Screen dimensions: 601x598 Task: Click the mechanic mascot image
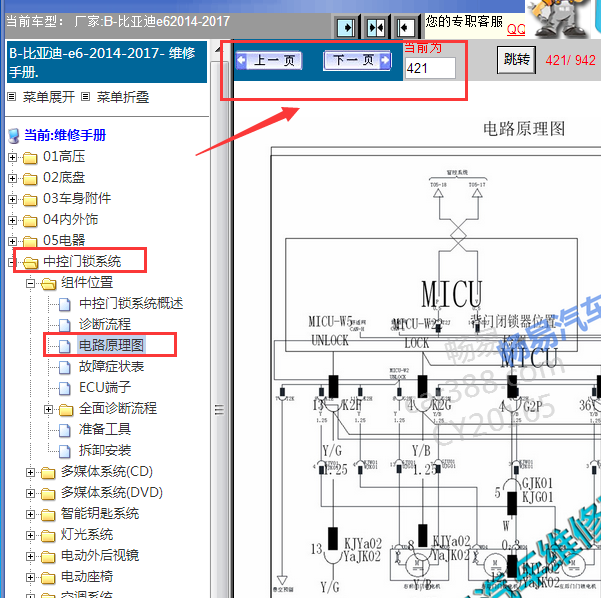[560, 18]
